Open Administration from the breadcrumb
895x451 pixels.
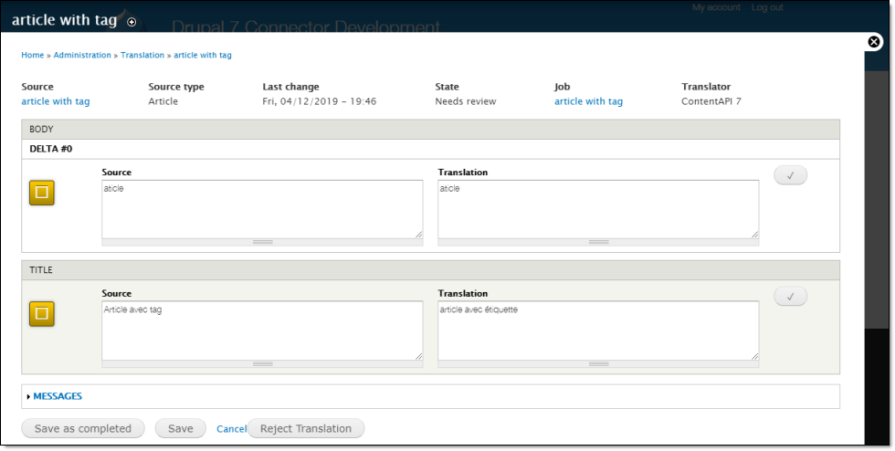pyautogui.click(x=82, y=55)
